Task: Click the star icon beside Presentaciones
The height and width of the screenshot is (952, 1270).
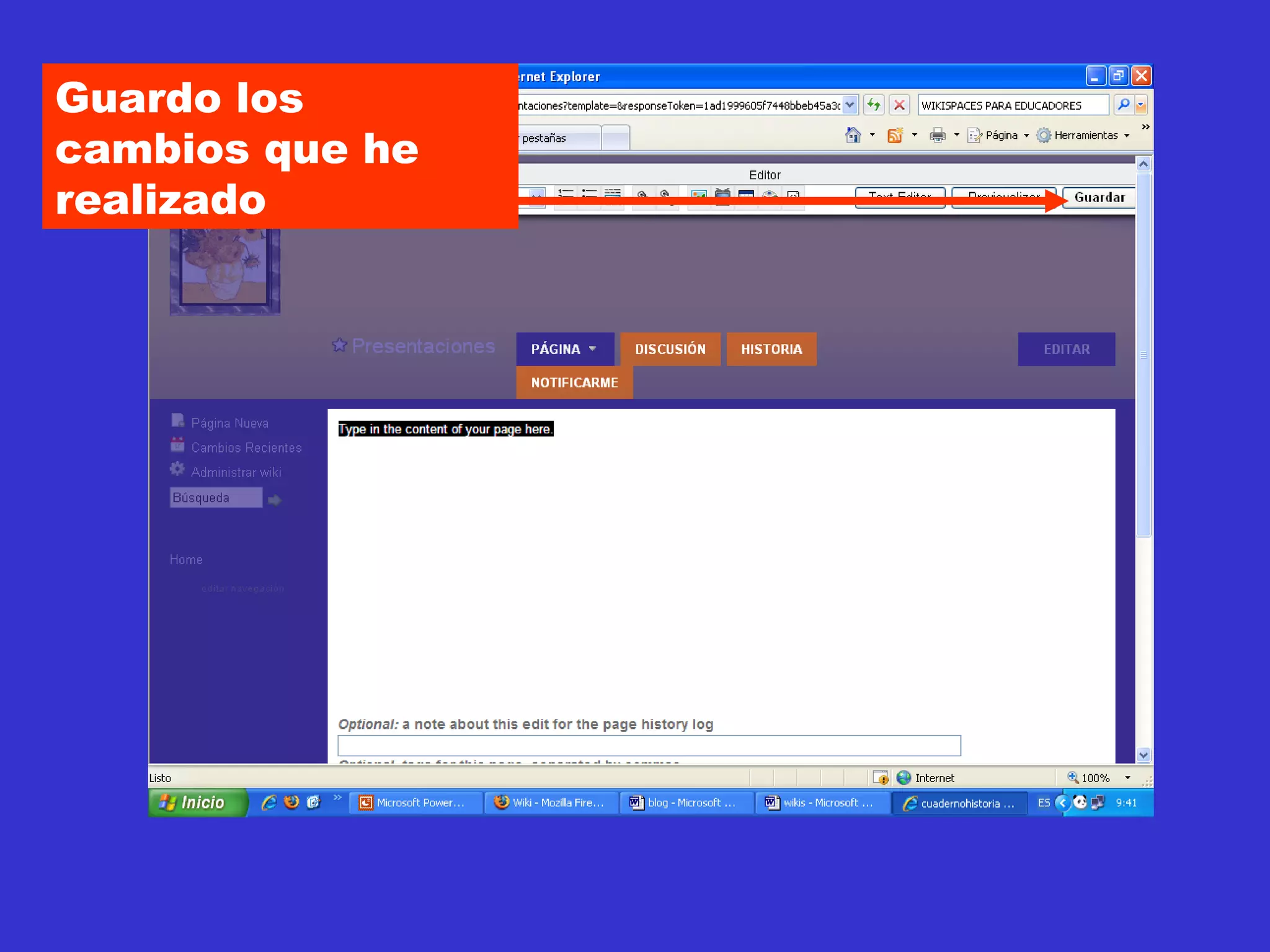Action: pyautogui.click(x=339, y=345)
